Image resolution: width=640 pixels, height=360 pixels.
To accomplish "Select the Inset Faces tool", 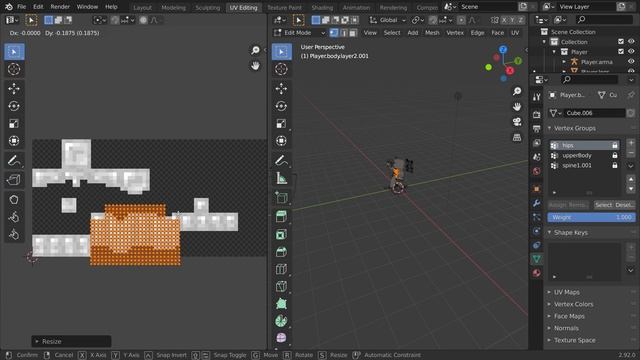I will click(x=281, y=234).
